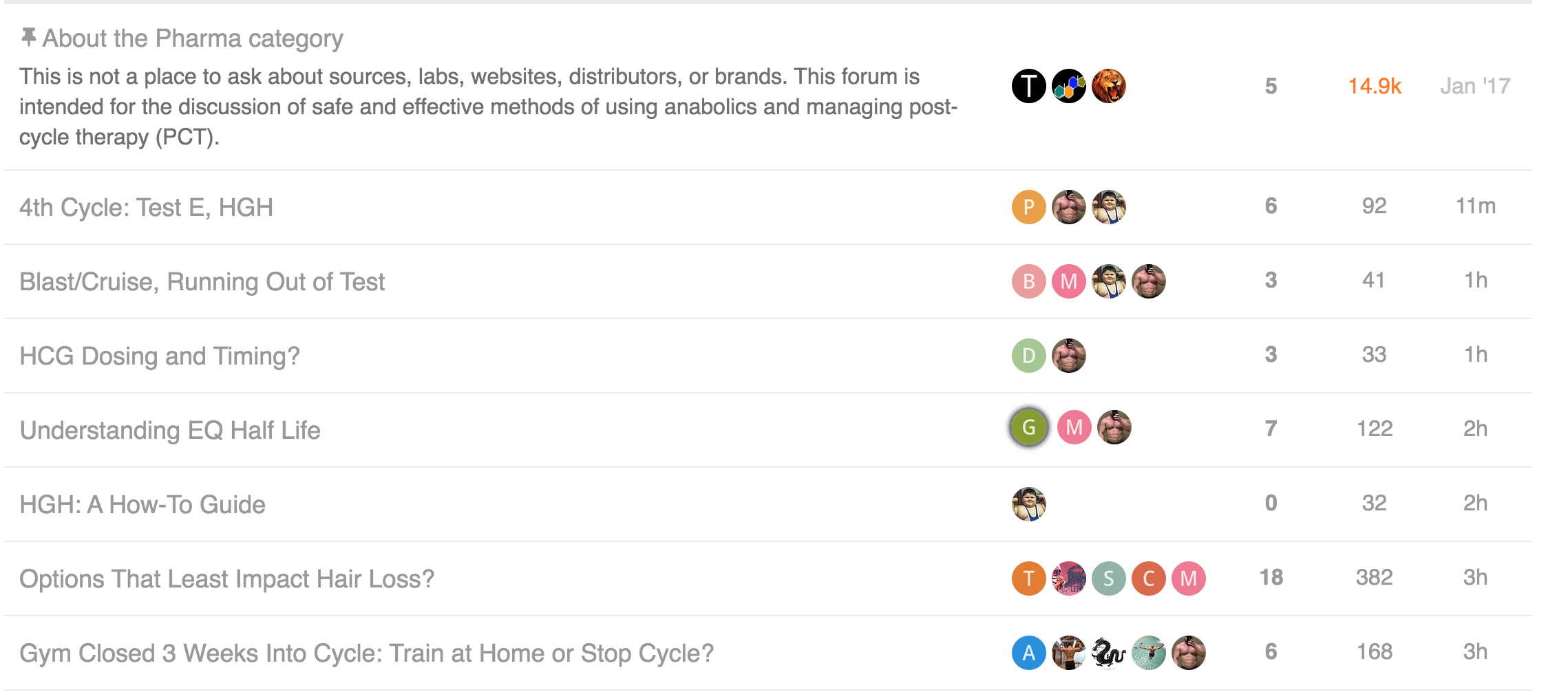Open Blast/Cruise, Running Out of Test thread

tap(202, 281)
